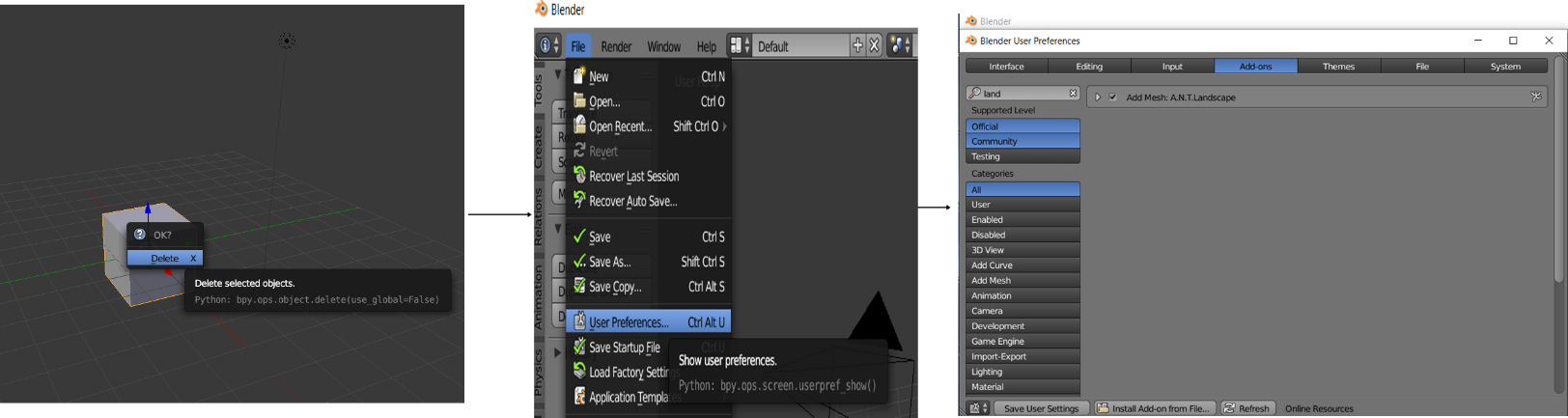
Task: Open the Physics tab in tool shelf
Action: [540, 373]
